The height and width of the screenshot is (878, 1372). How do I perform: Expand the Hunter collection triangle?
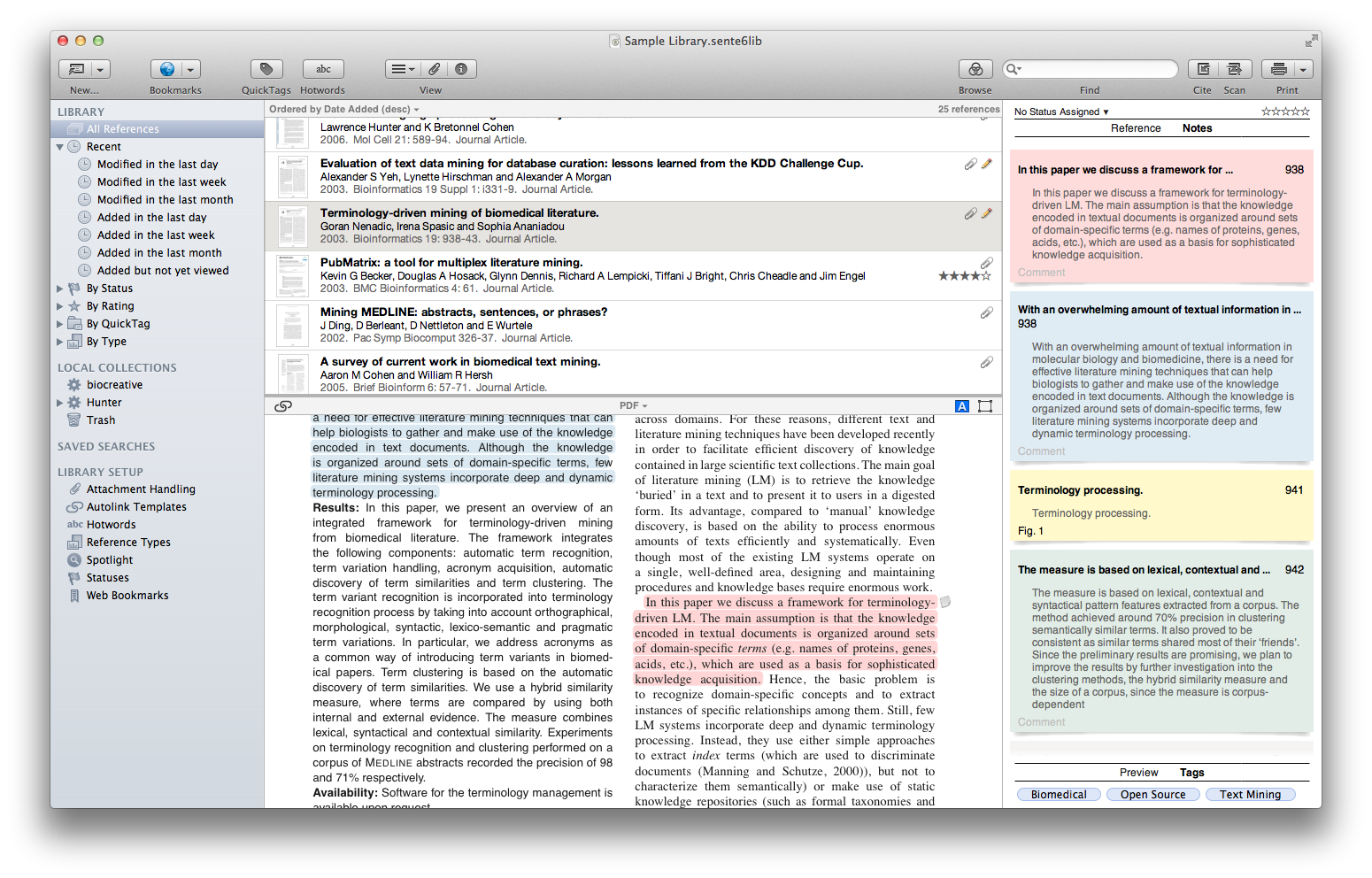pyautogui.click(x=60, y=403)
